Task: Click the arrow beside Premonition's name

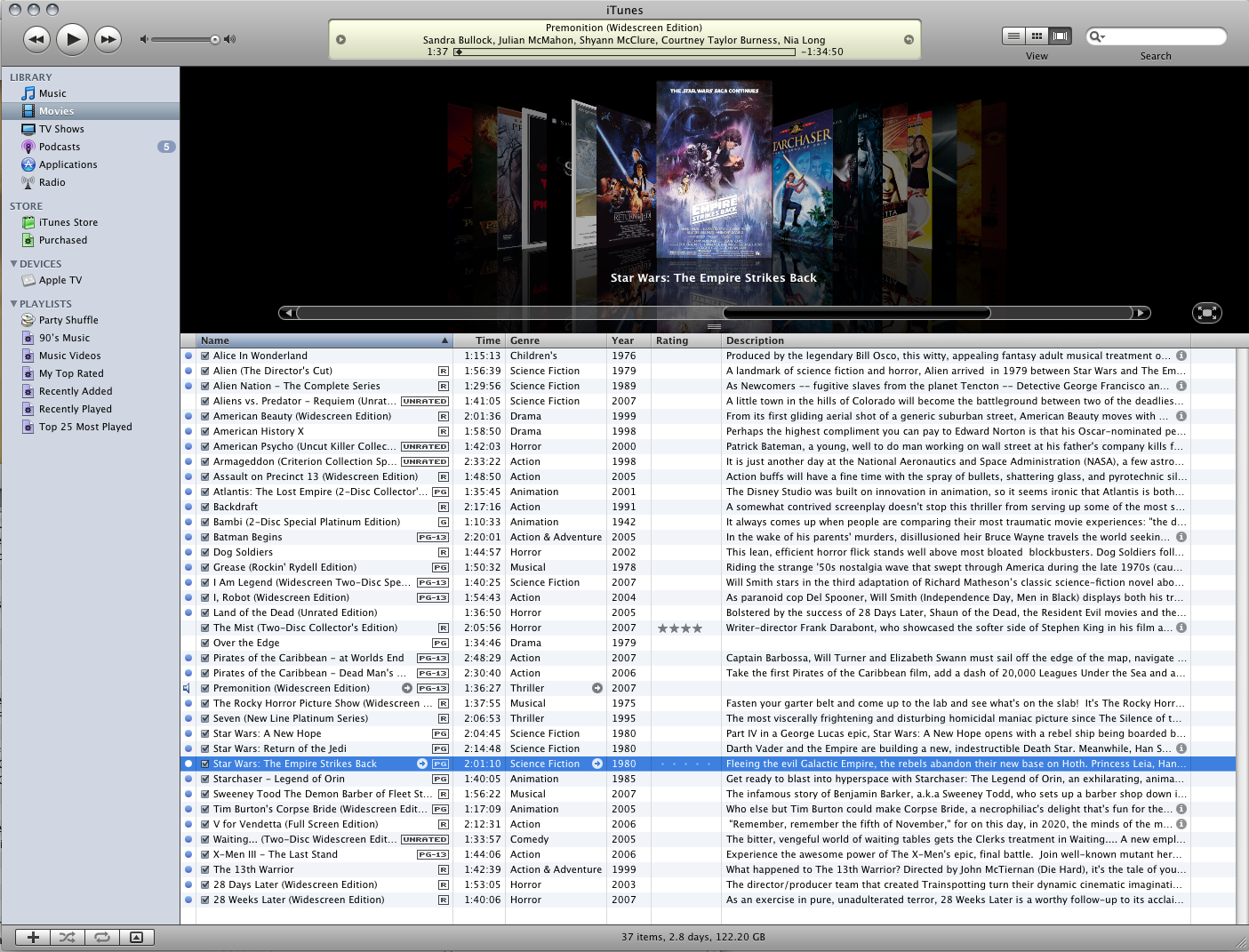Action: click(x=407, y=688)
